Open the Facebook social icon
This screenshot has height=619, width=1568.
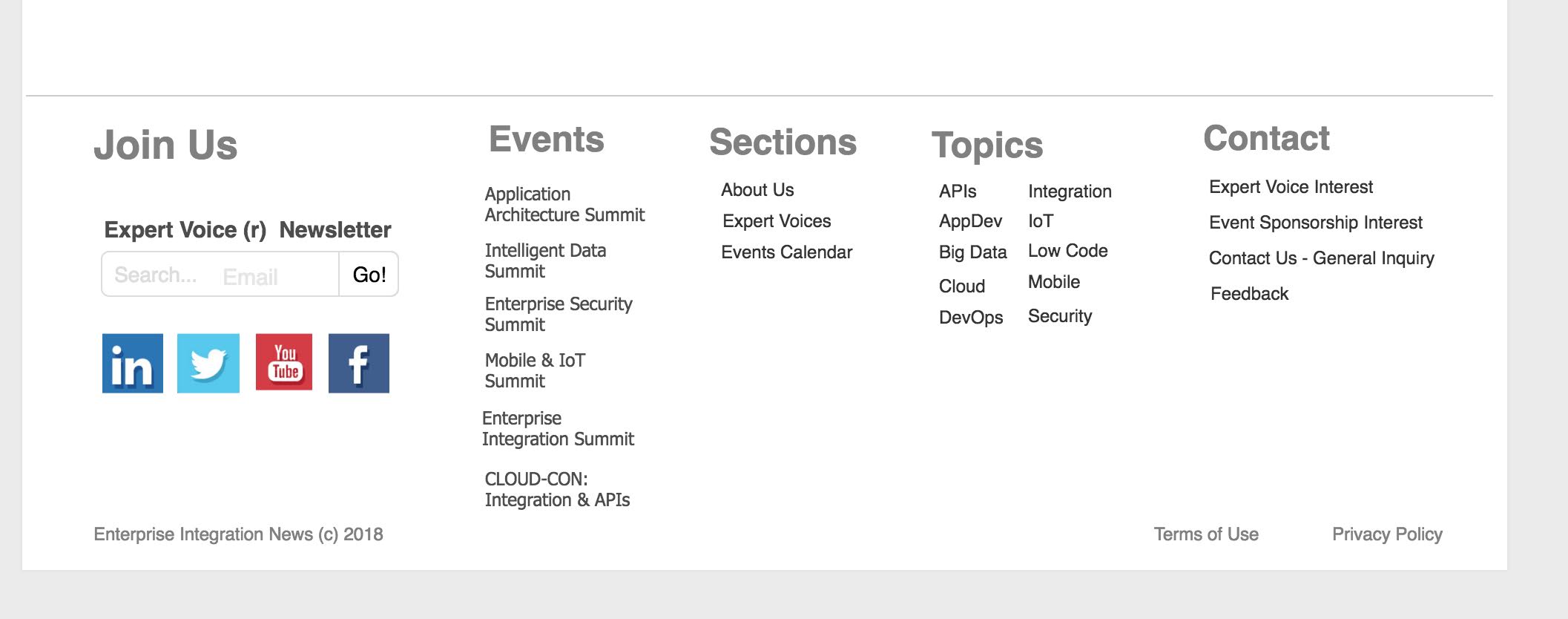pyautogui.click(x=359, y=363)
